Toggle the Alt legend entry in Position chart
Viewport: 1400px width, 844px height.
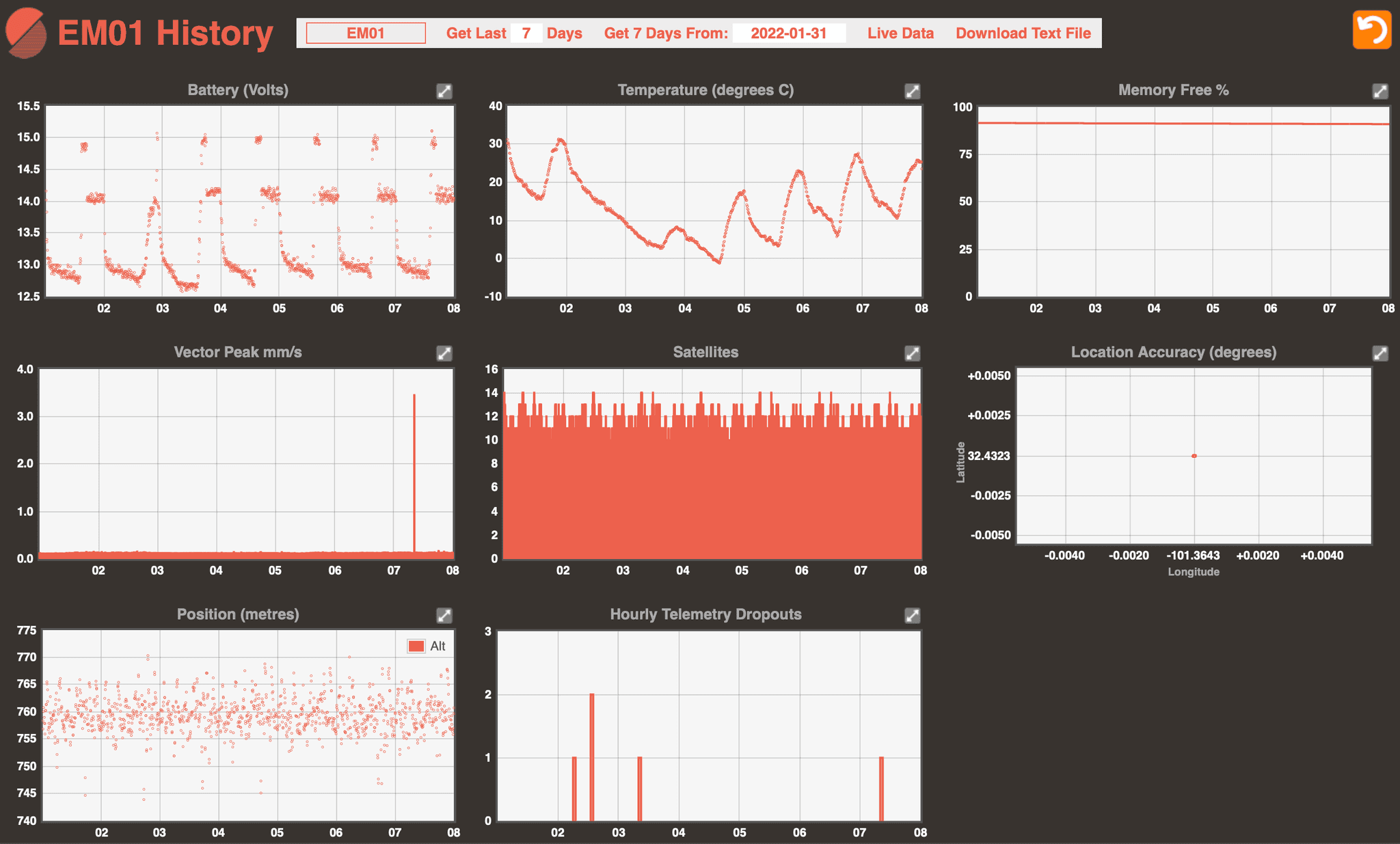[427, 646]
